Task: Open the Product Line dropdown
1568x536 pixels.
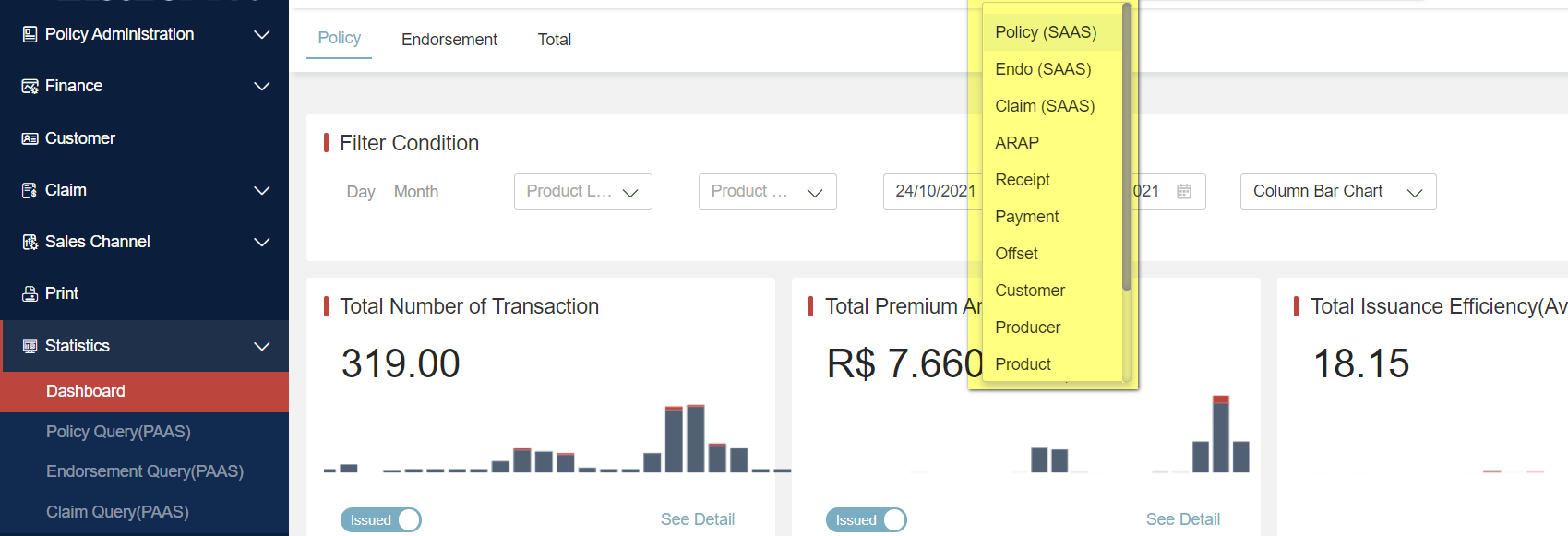Action: 582,192
